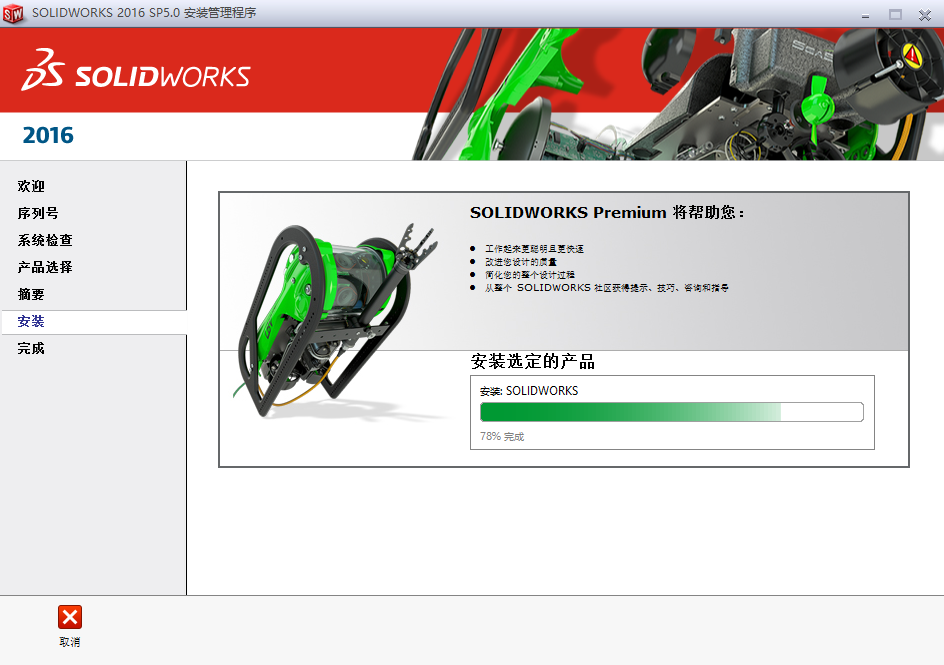Select the highlighted 安装 step
This screenshot has height=665, width=944.
[x=33, y=321]
